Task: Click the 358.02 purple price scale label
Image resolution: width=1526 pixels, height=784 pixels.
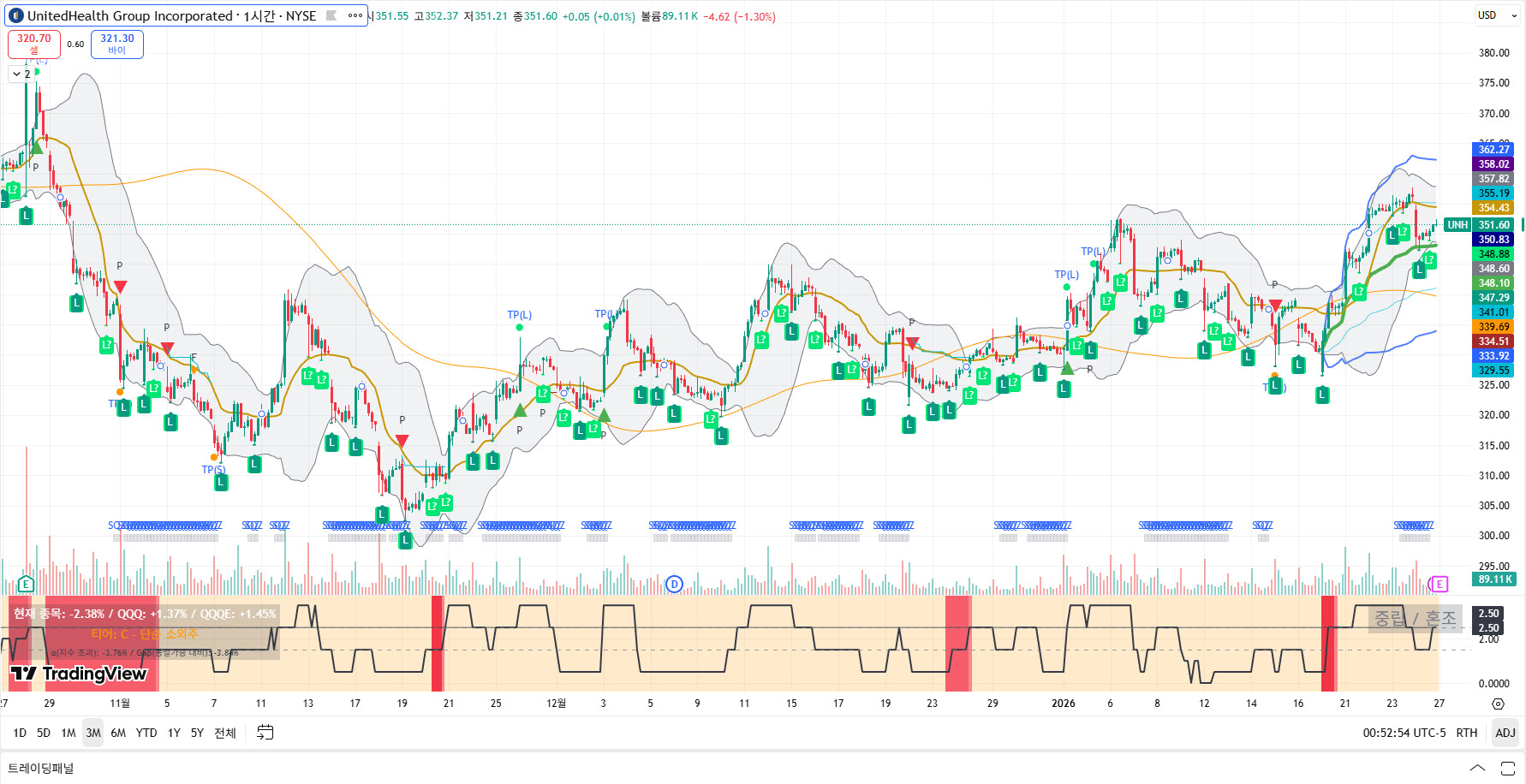Action: [x=1493, y=164]
